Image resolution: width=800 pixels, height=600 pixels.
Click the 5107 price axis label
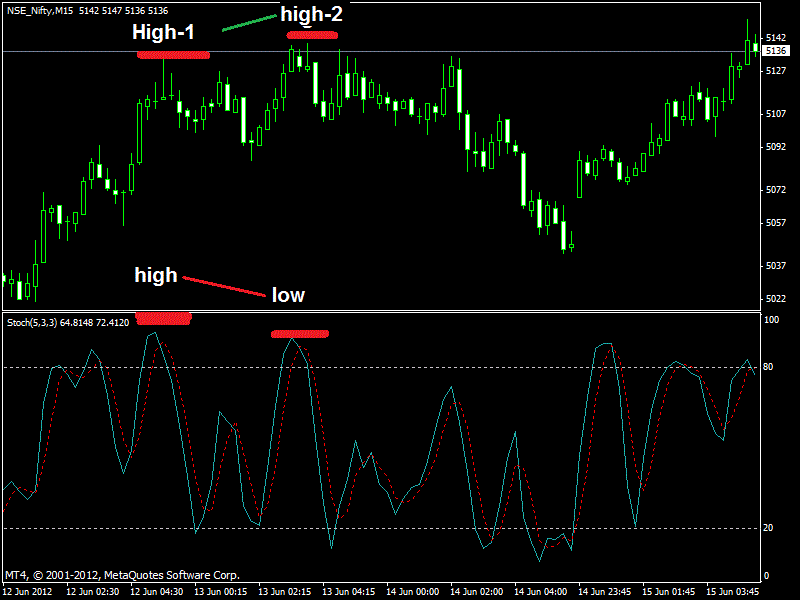pos(776,114)
